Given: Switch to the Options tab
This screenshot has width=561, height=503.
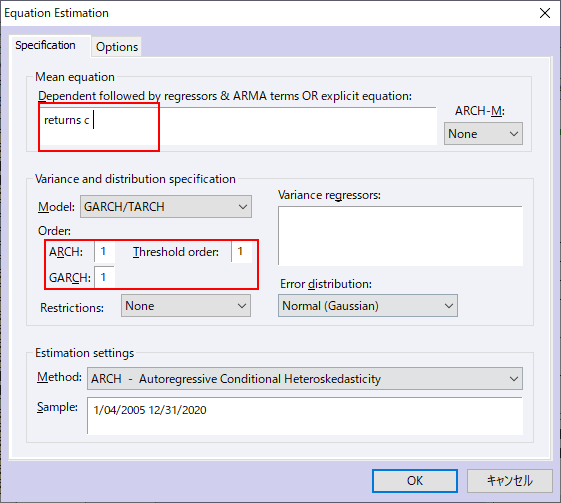Looking at the screenshot, I should pos(117,47).
